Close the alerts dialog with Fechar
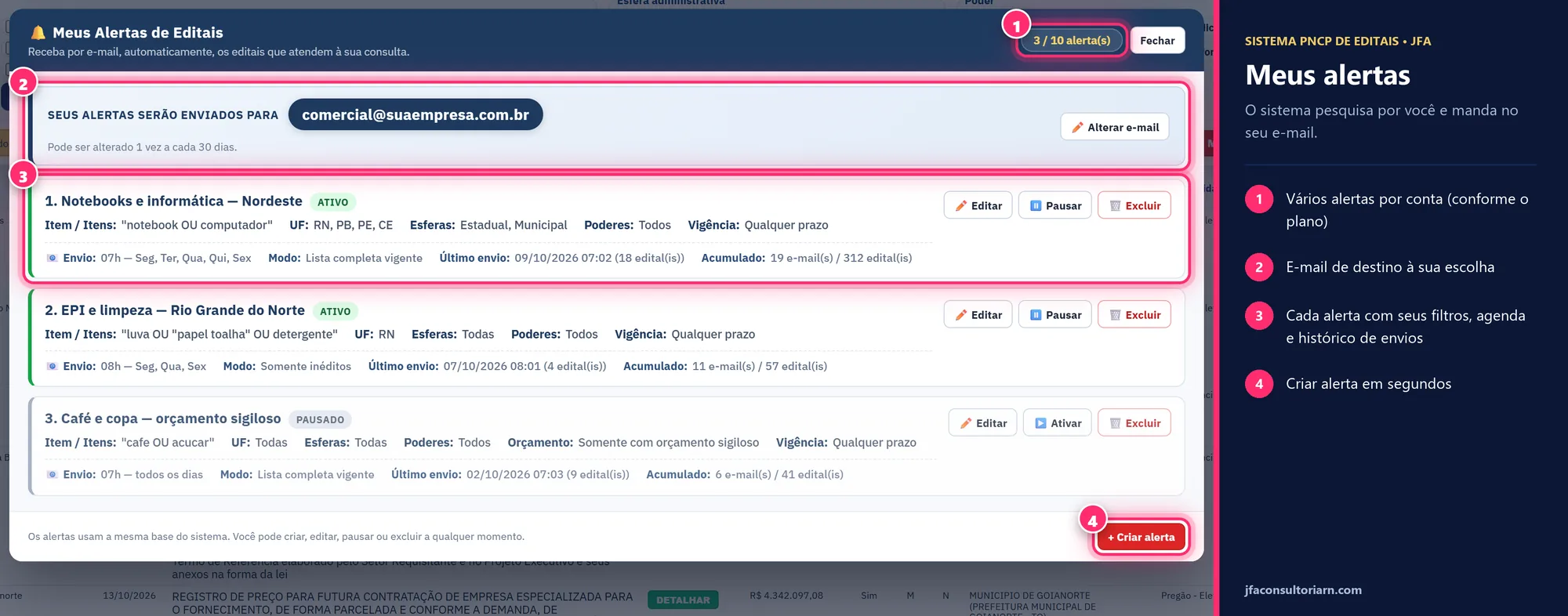 click(x=1157, y=41)
